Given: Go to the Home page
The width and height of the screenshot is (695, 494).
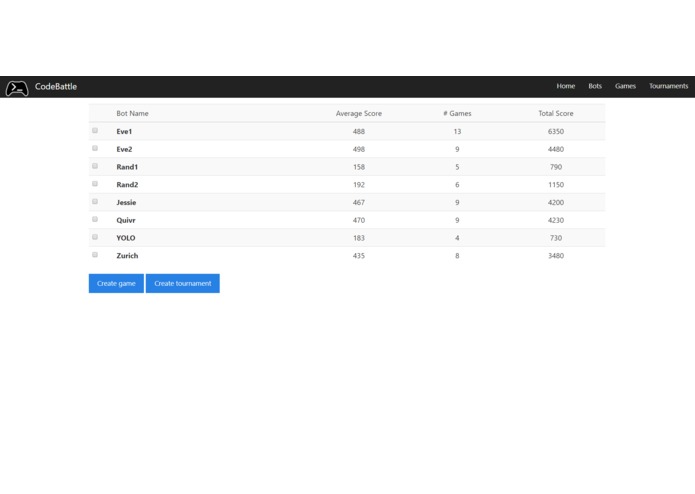Looking at the screenshot, I should (566, 86).
